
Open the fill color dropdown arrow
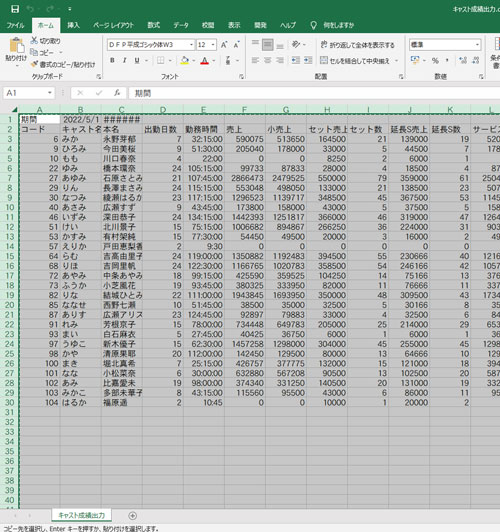[194, 61]
